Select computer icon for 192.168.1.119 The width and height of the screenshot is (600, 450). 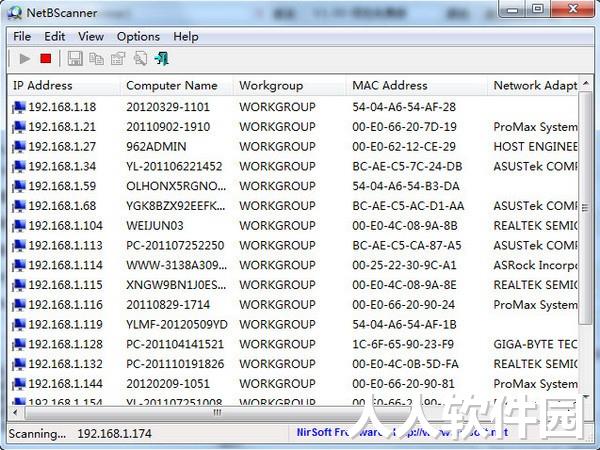pyautogui.click(x=19, y=324)
